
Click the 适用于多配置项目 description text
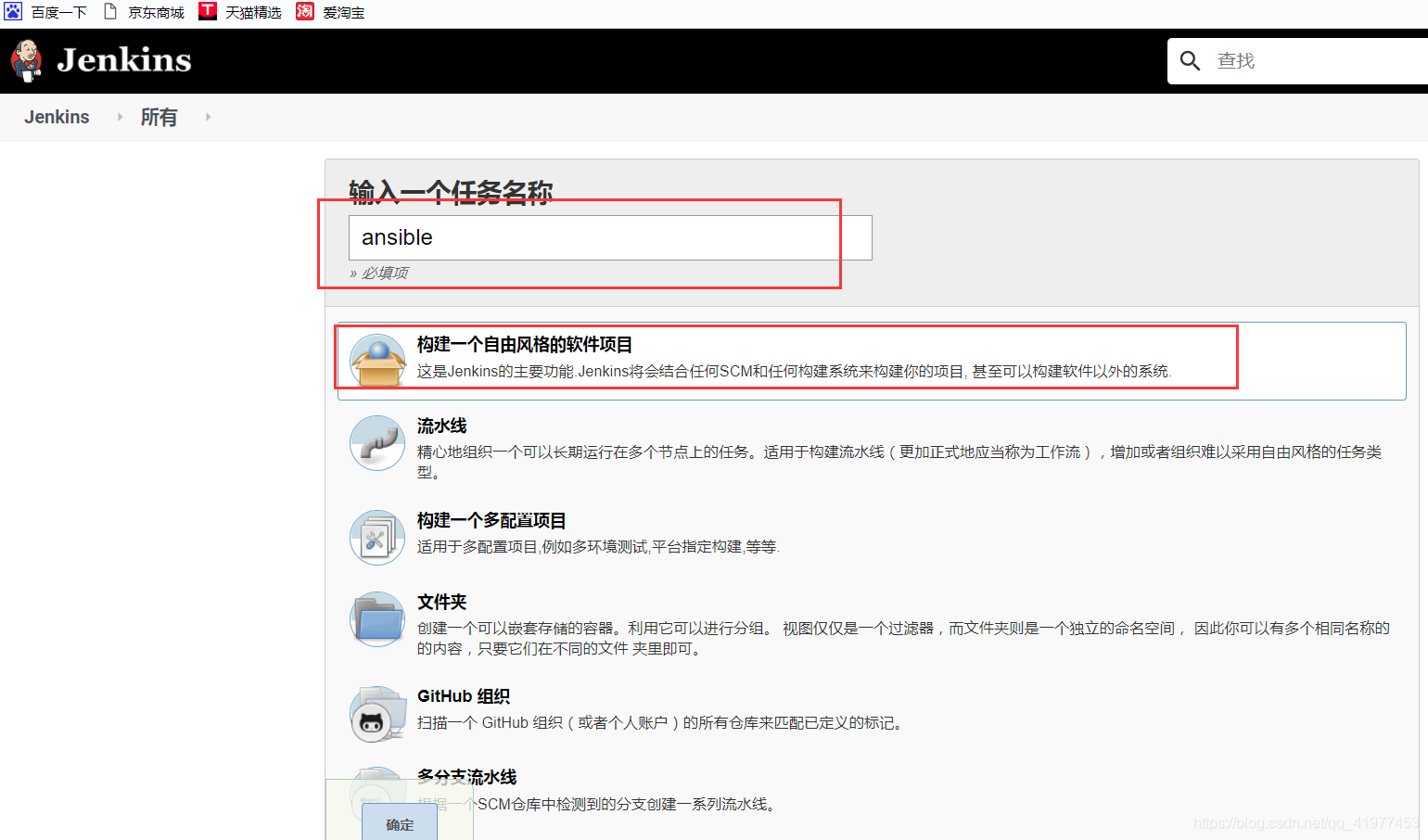tap(598, 547)
